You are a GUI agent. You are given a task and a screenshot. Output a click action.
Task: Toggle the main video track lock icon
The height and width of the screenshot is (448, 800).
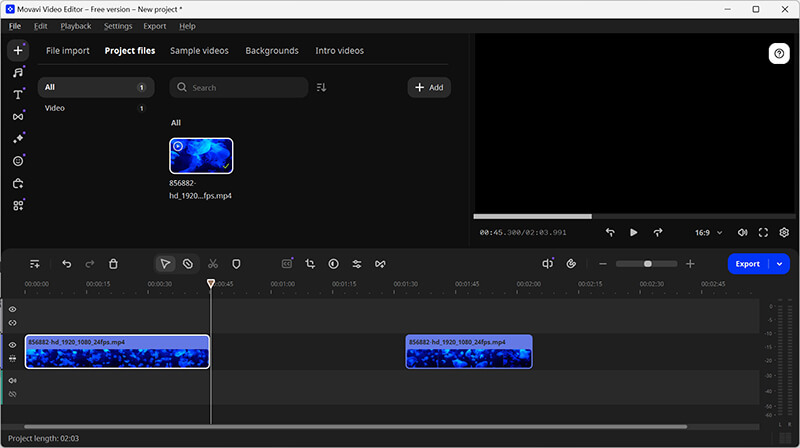pos(12,359)
